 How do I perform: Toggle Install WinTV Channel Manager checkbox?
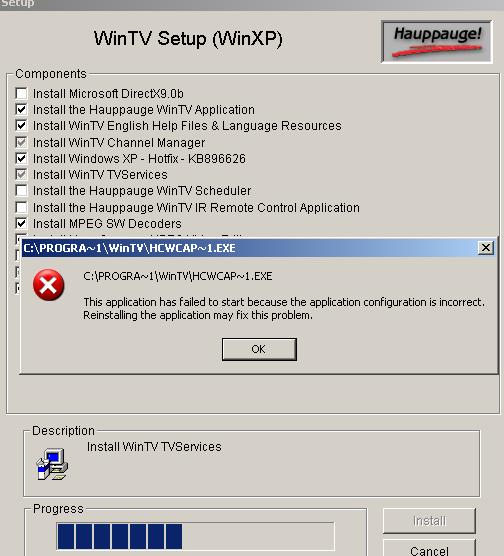21,143
